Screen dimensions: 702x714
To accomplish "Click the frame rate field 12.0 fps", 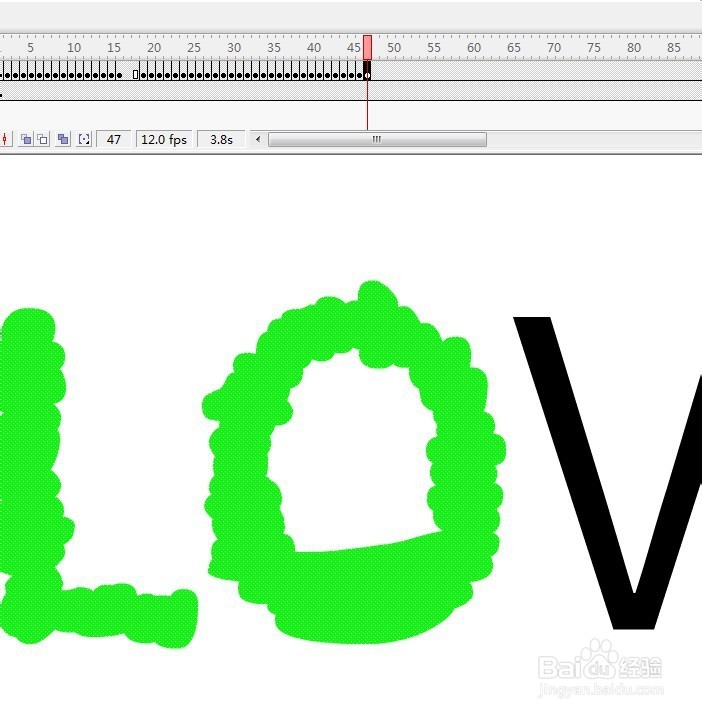I will (164, 139).
